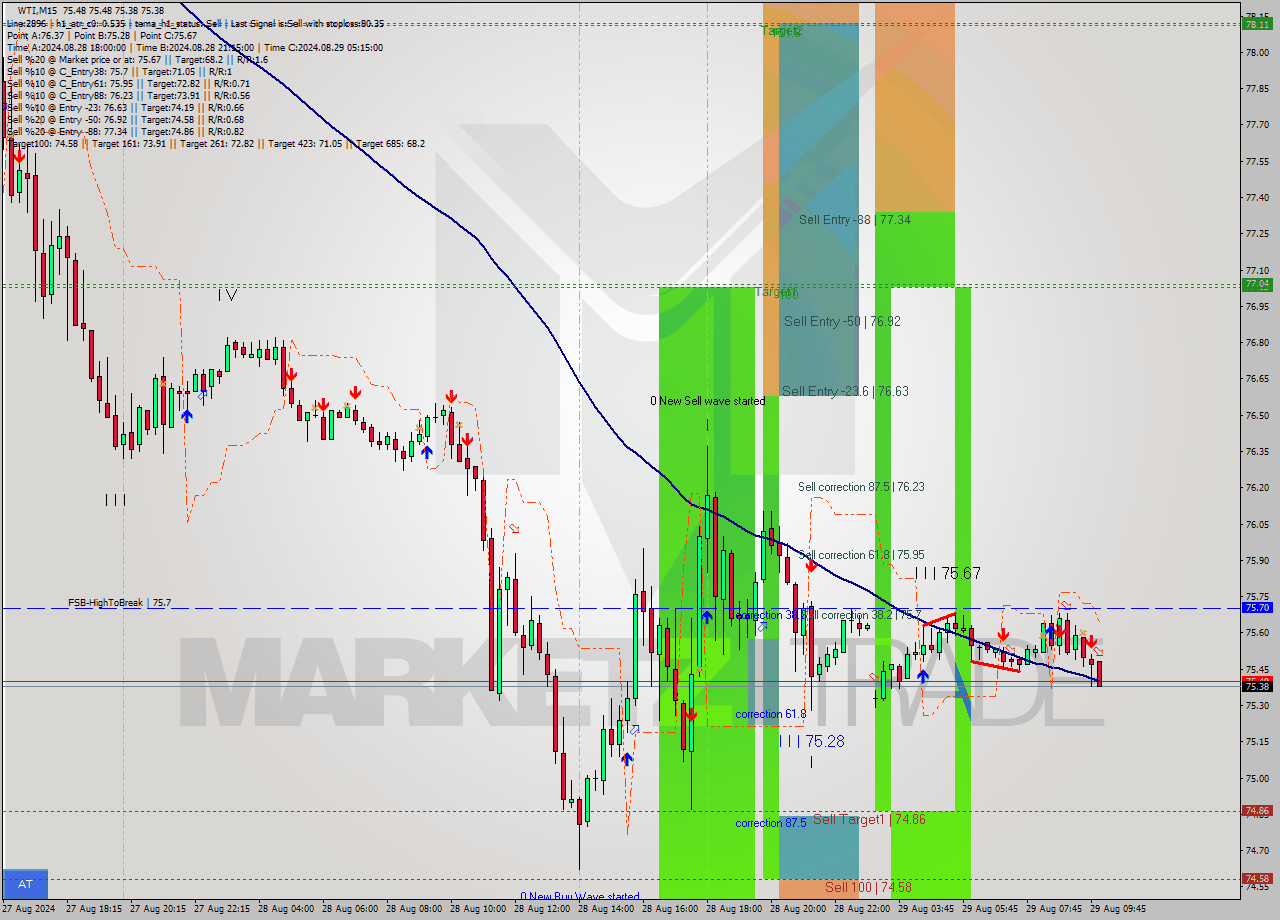The image size is (1280, 920).
Task: Select the blue 75.70 price label
Action: [x=1256, y=608]
